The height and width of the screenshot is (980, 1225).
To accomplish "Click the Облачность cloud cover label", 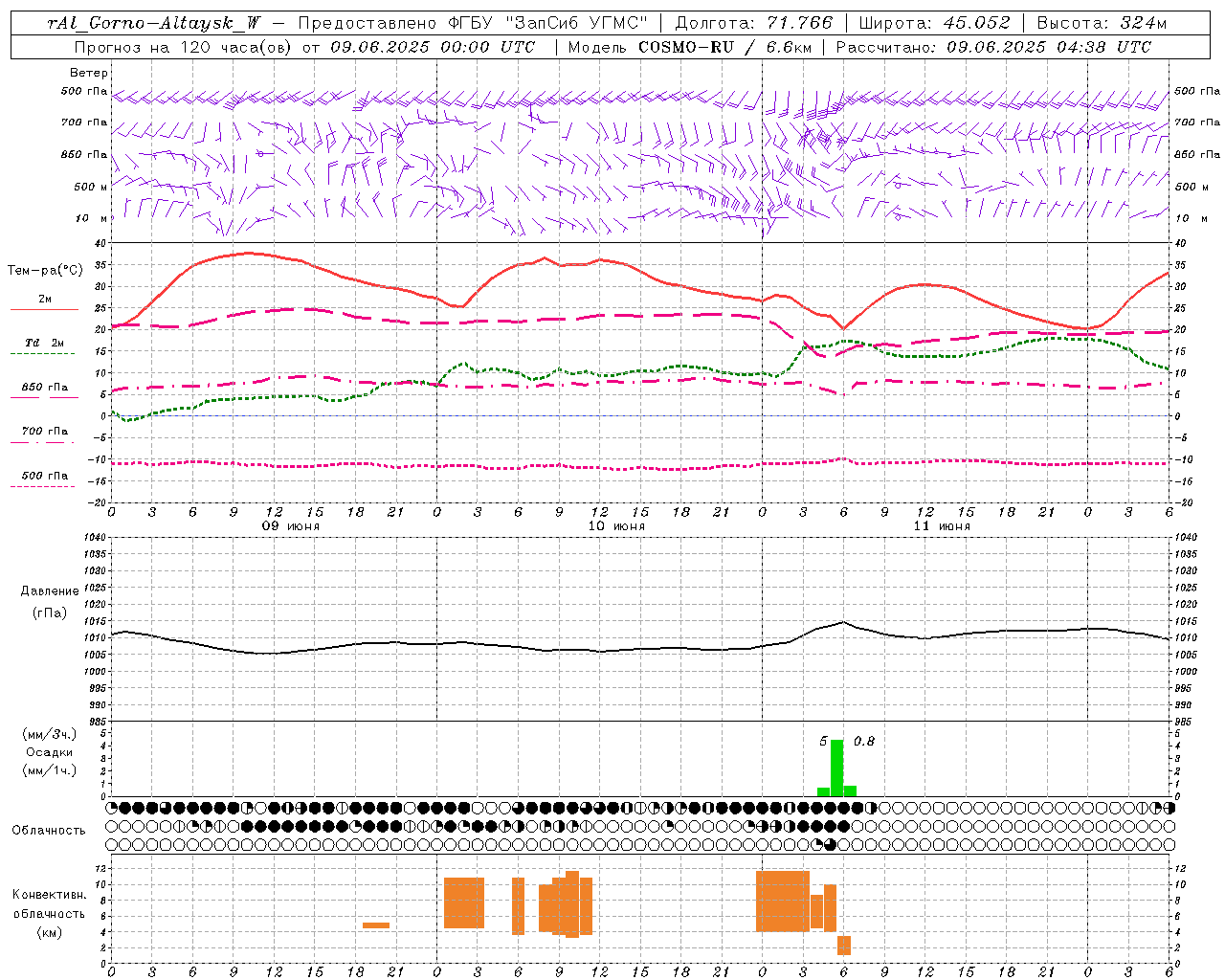I will tap(49, 831).
